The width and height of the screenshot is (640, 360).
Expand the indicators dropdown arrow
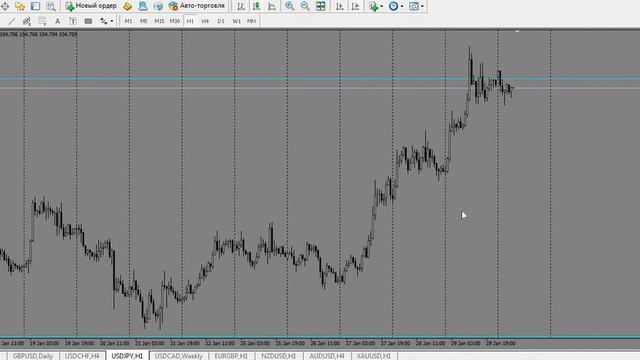(x=382, y=6)
